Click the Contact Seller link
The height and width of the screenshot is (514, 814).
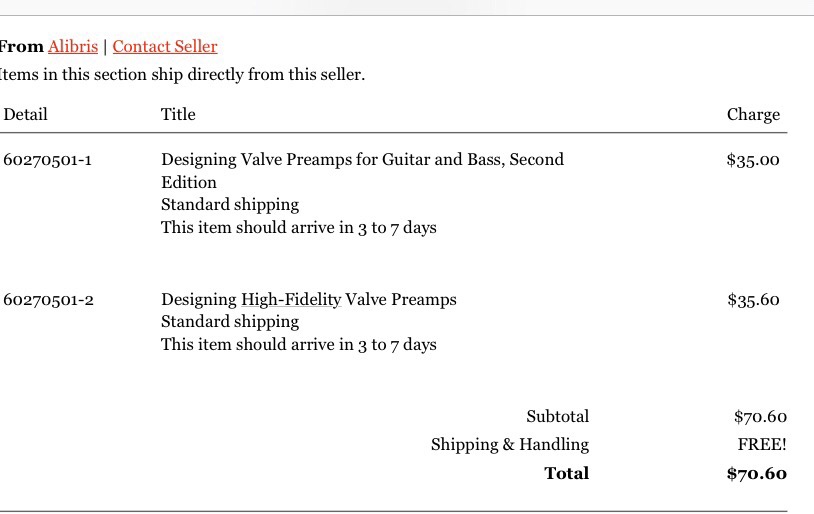(x=165, y=46)
